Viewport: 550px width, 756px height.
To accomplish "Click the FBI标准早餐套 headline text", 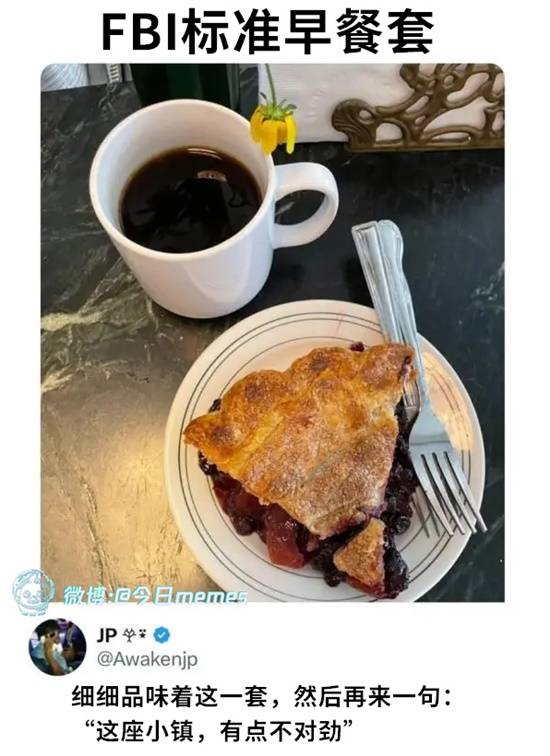I will click(268, 32).
